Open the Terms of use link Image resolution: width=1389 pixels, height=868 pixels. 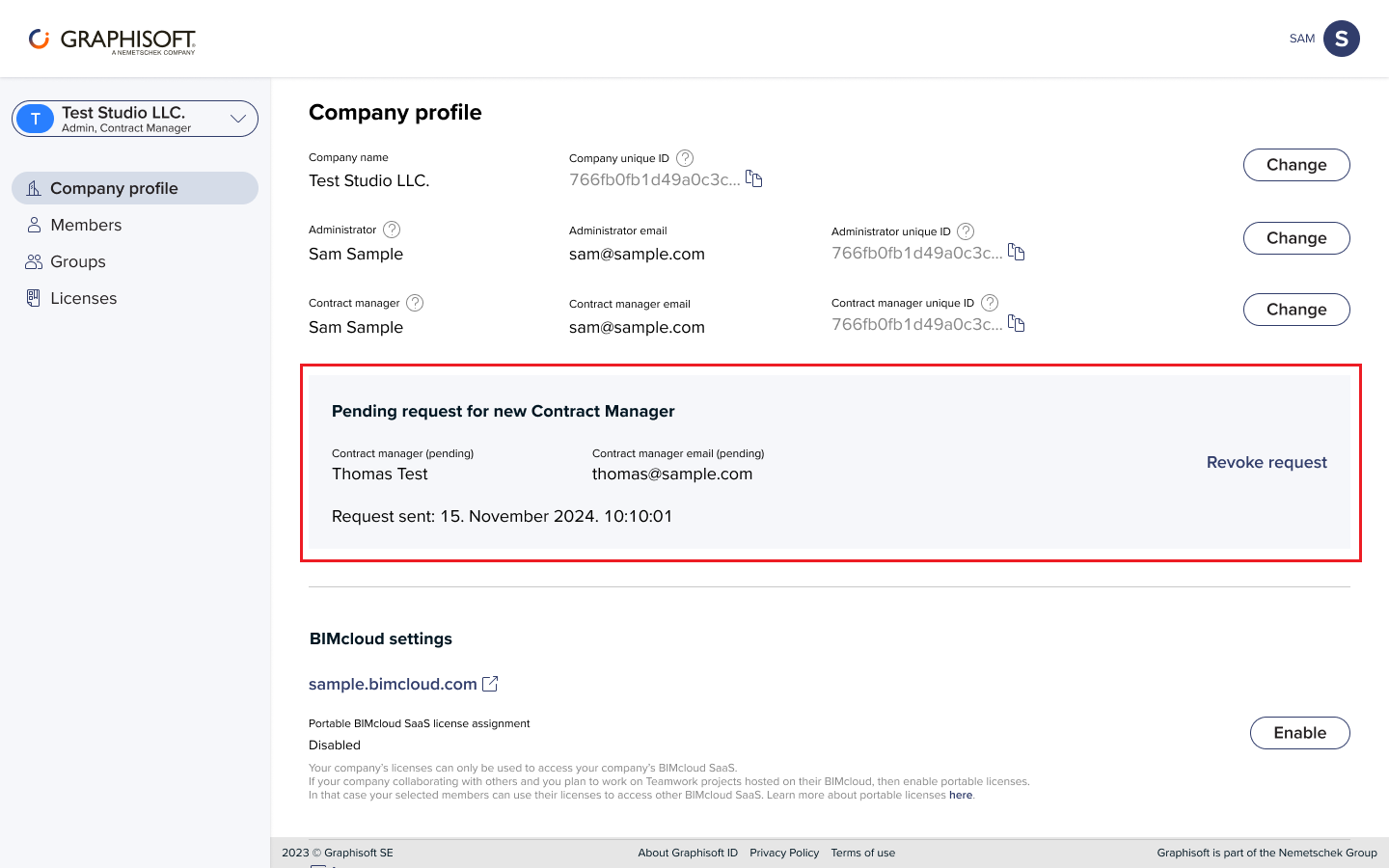point(863,853)
